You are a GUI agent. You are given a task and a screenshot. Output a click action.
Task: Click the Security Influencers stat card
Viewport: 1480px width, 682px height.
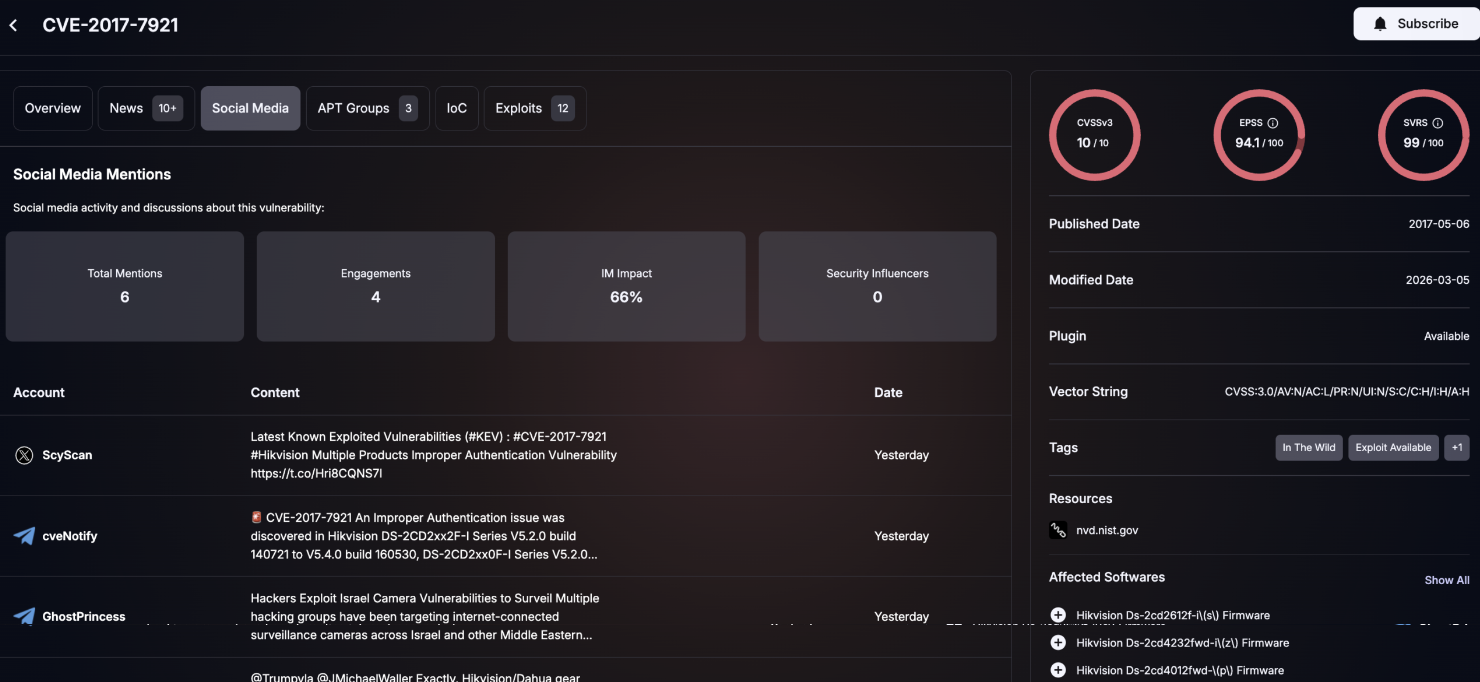878,287
